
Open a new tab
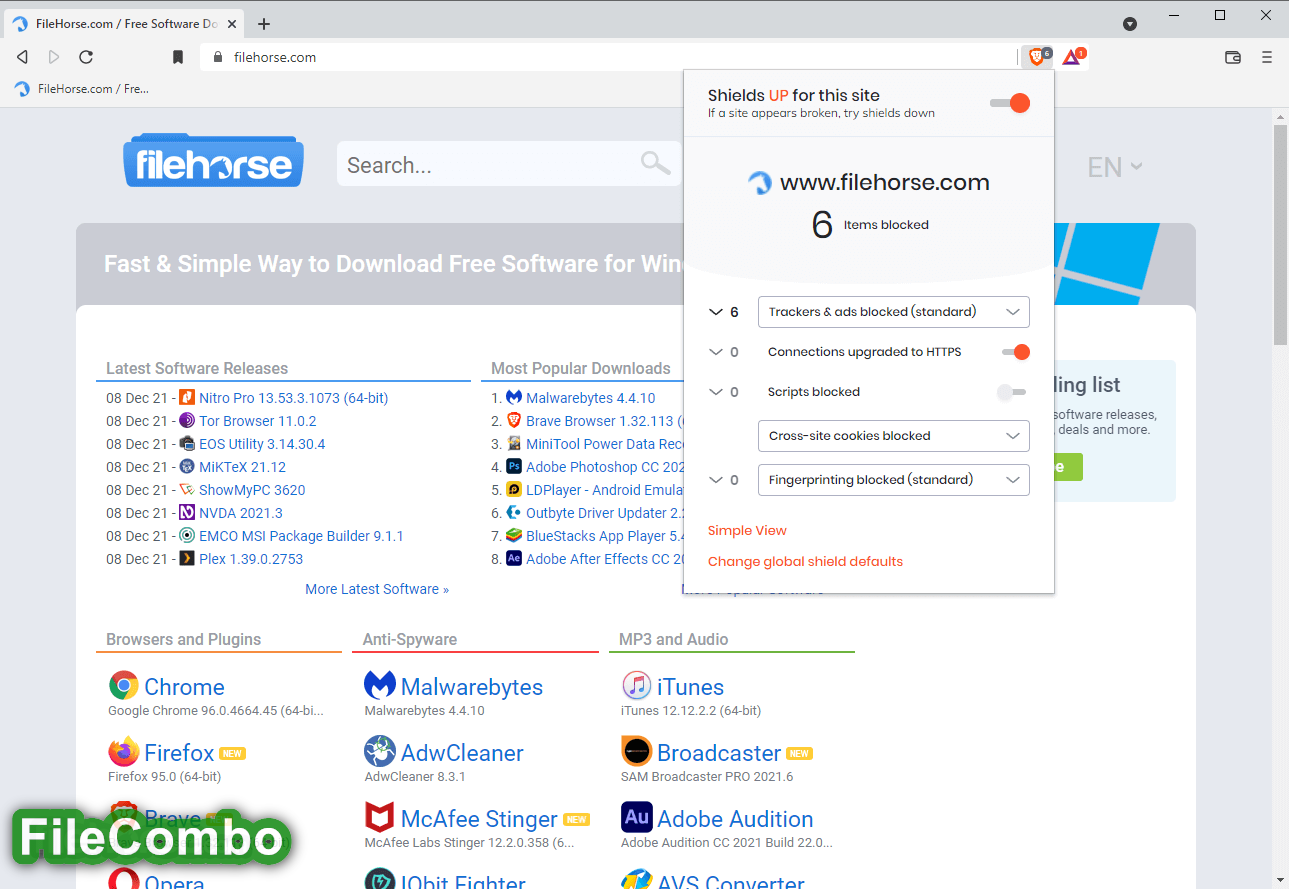pos(264,24)
